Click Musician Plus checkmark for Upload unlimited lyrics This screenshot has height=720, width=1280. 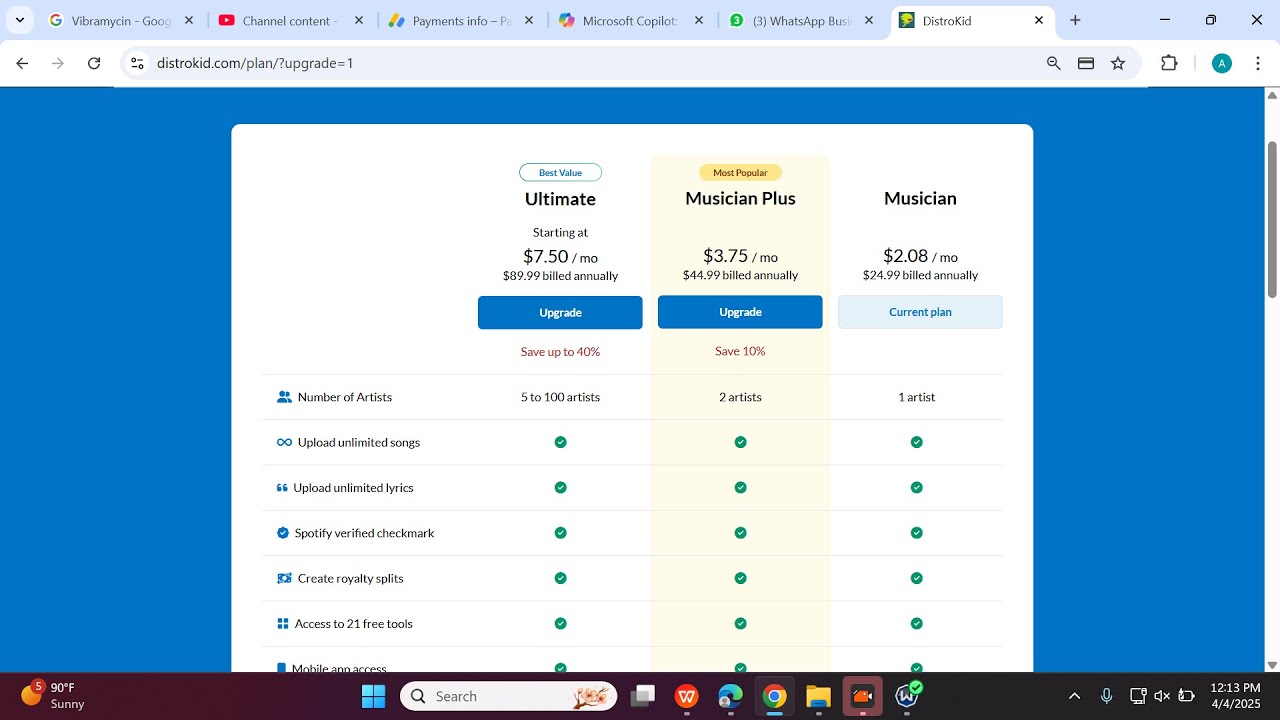click(x=740, y=488)
